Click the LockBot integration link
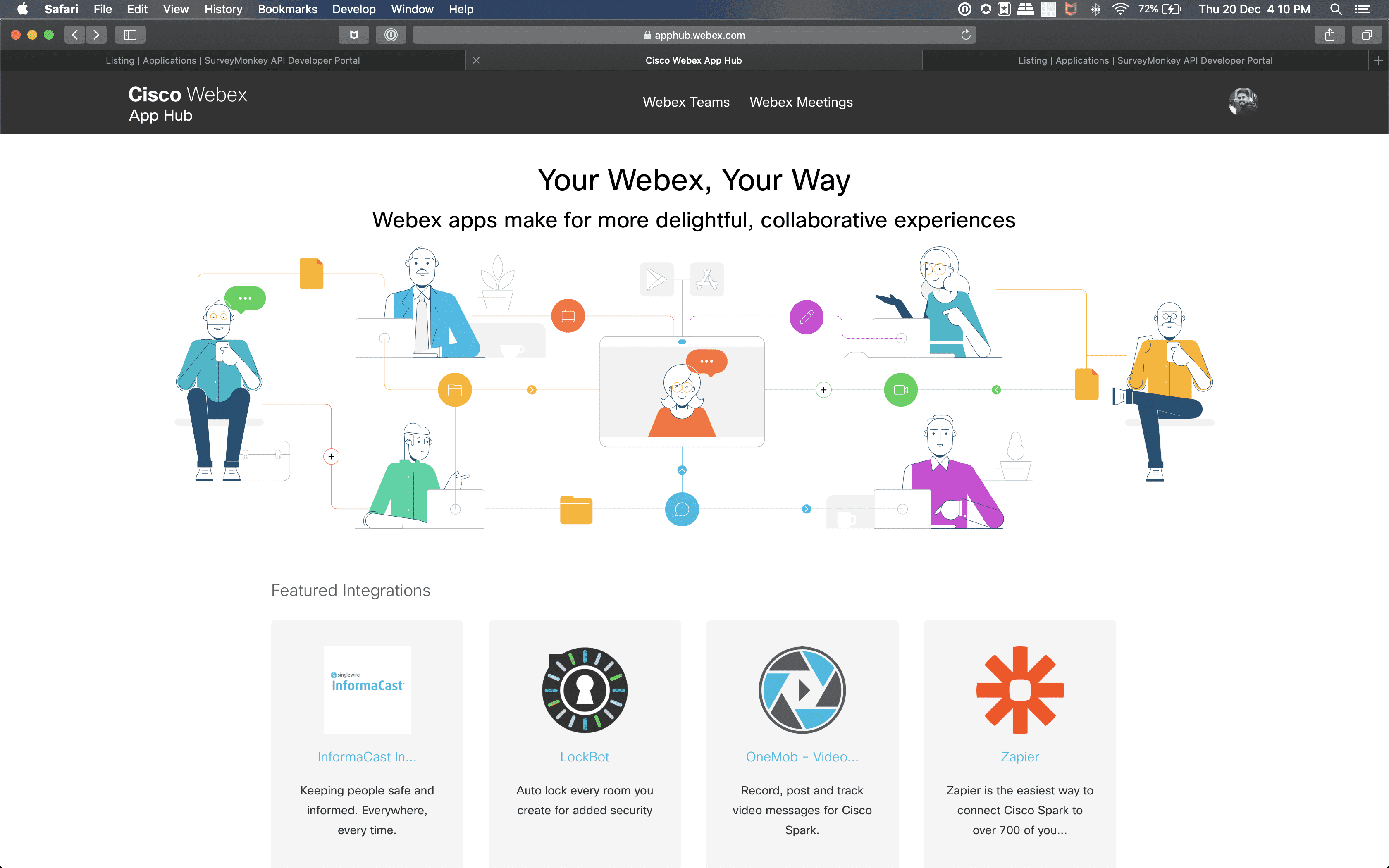 584,757
